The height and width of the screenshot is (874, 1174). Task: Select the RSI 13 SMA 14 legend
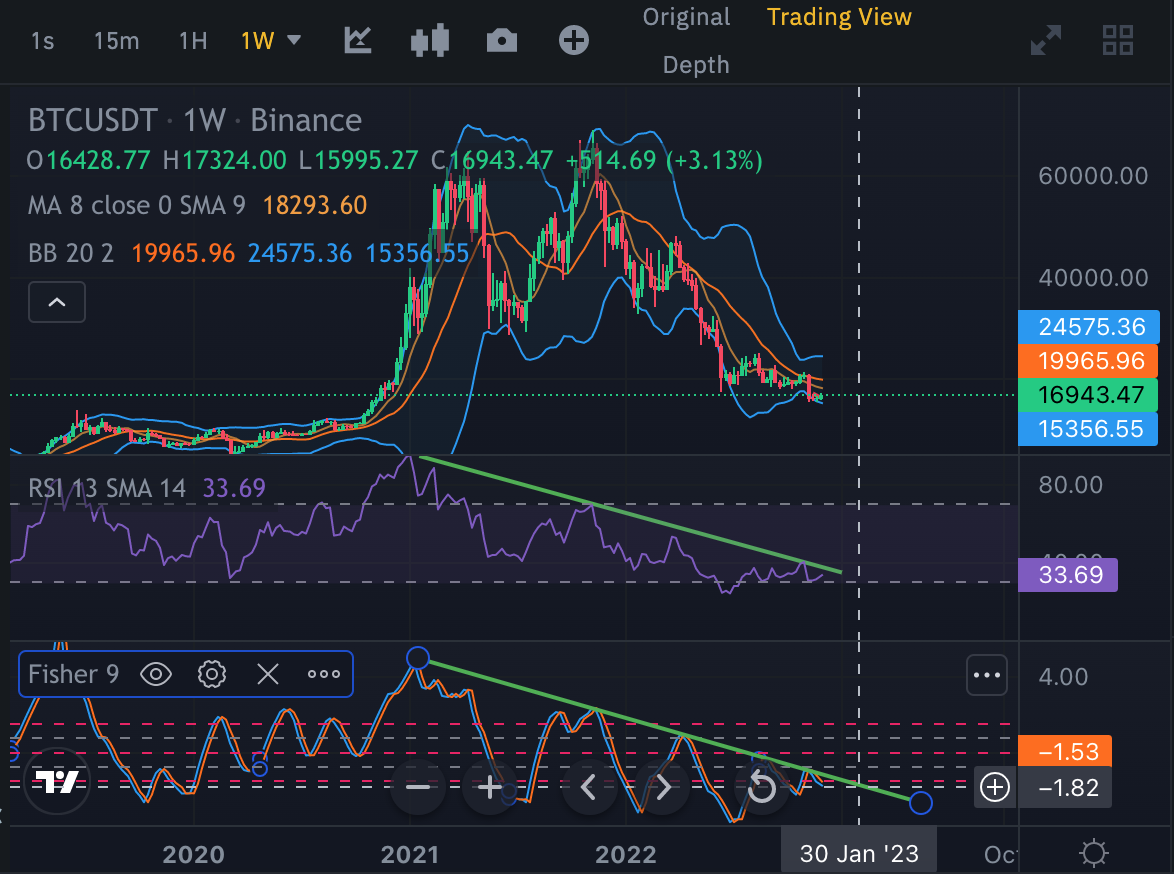pyautogui.click(x=106, y=488)
